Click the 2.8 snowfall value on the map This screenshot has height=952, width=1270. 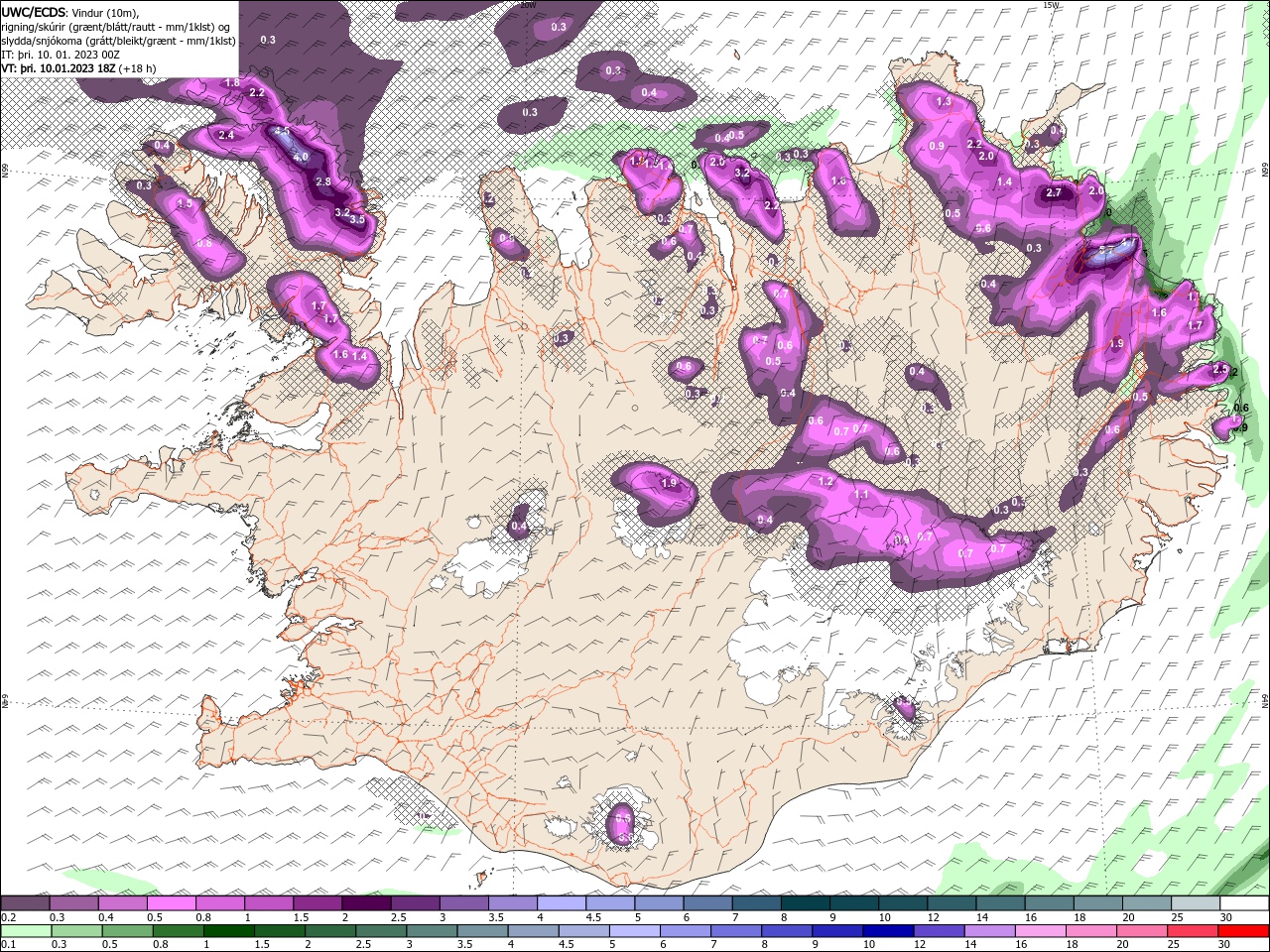tap(323, 181)
